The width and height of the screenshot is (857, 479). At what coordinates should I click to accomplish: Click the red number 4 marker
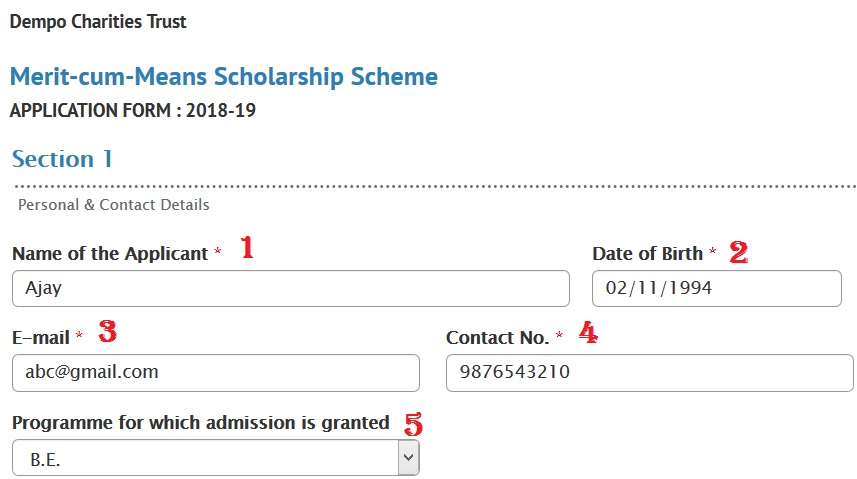588,334
